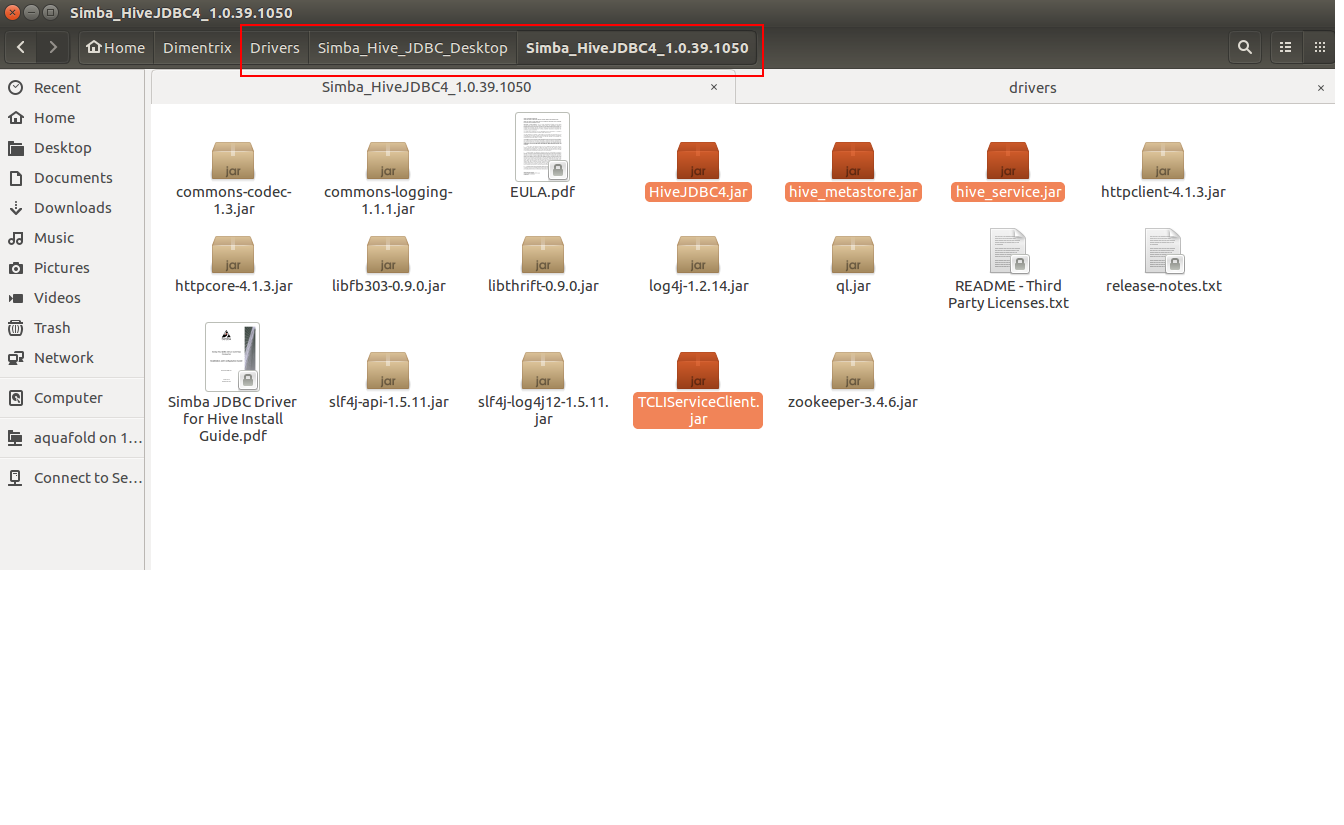1344x825 pixels.
Task: Select the slf4j-api-1.5.11.jar file icon
Action: (x=388, y=370)
